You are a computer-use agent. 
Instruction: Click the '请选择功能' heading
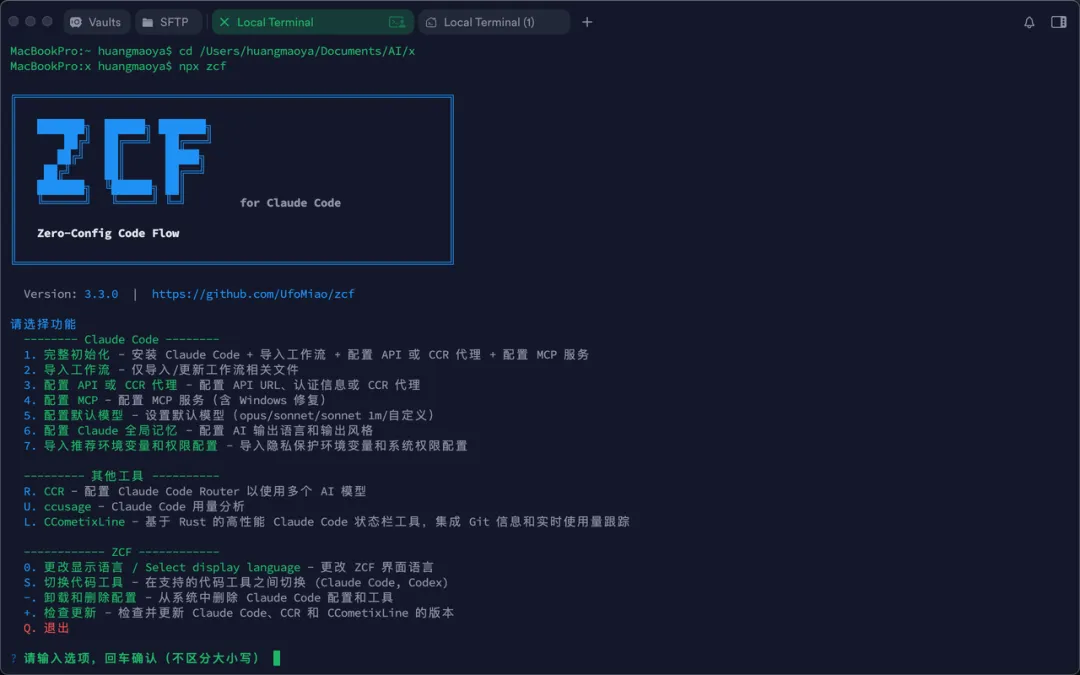[43, 324]
